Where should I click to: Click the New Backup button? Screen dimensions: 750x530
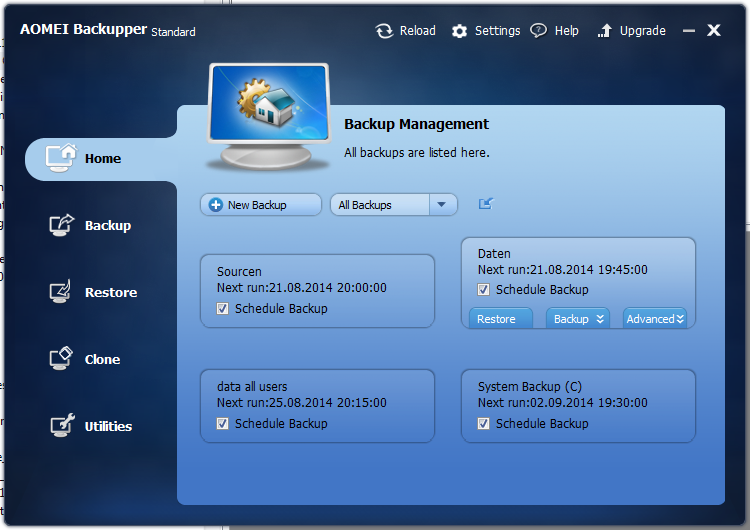click(261, 205)
